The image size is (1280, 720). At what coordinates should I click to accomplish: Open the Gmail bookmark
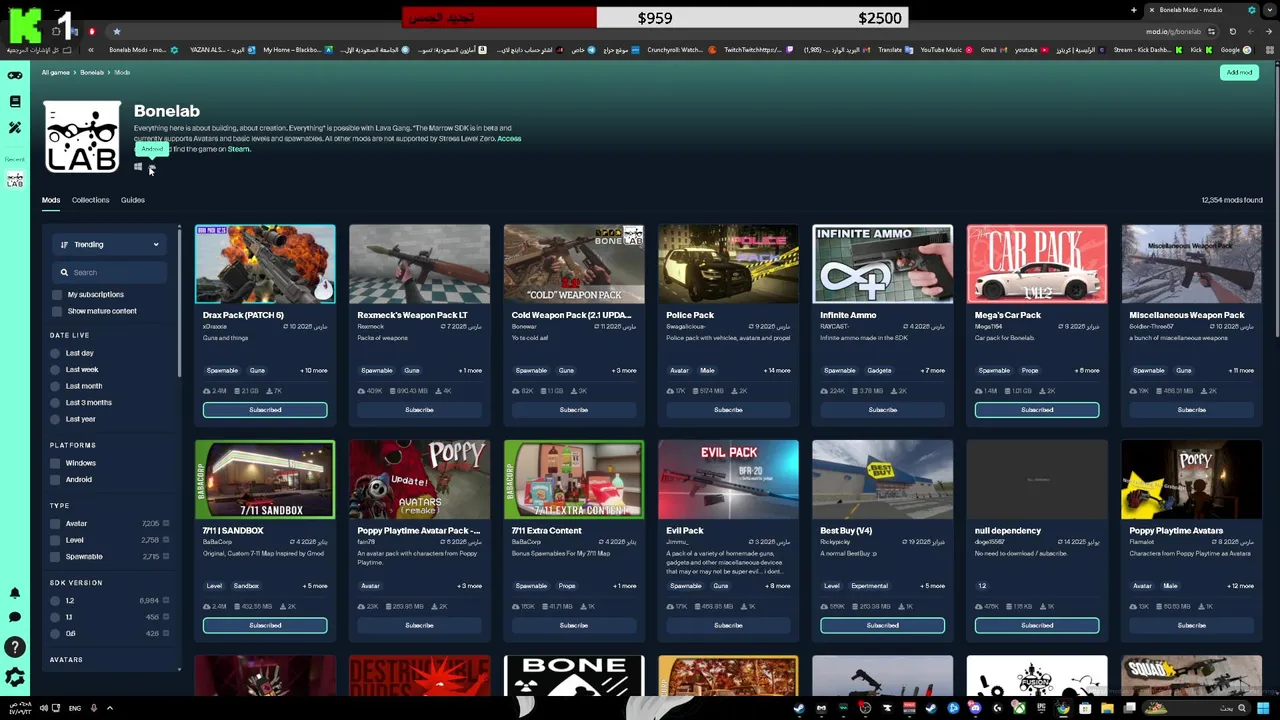(x=992, y=50)
